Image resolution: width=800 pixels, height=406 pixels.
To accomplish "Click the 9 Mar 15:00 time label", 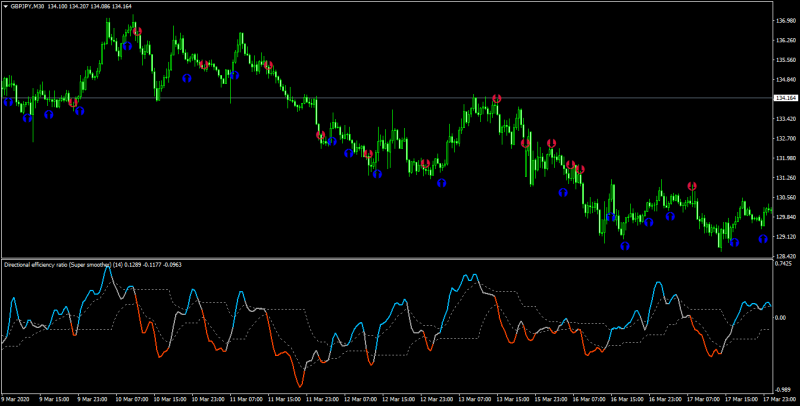I will (x=54, y=399).
